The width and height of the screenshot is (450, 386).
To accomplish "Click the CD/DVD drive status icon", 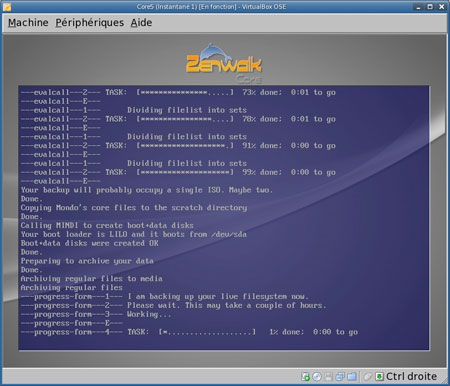I will click(x=317, y=377).
